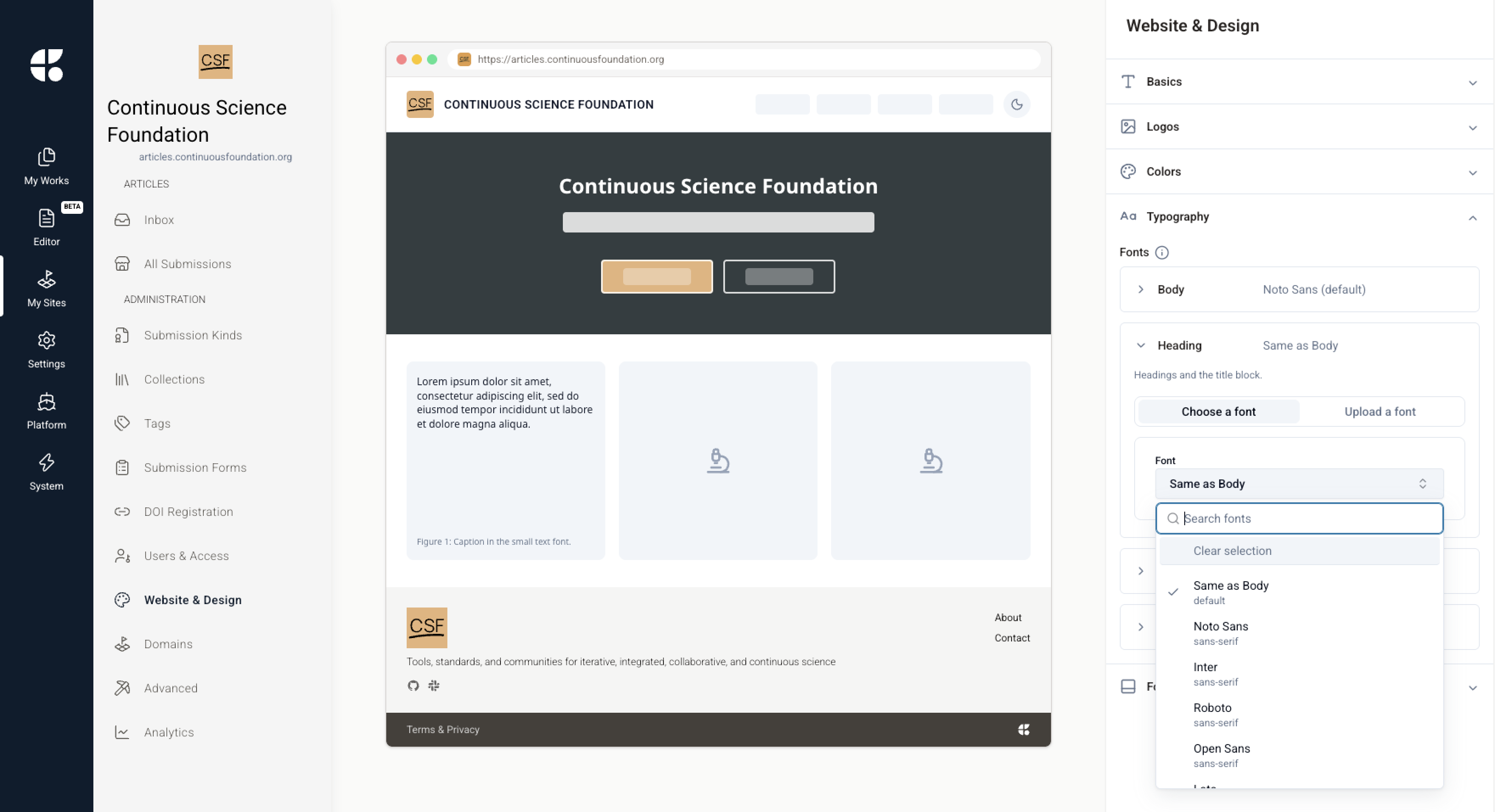Open DOI Registration page
The height and width of the screenshot is (812, 1495).
pos(212,512)
